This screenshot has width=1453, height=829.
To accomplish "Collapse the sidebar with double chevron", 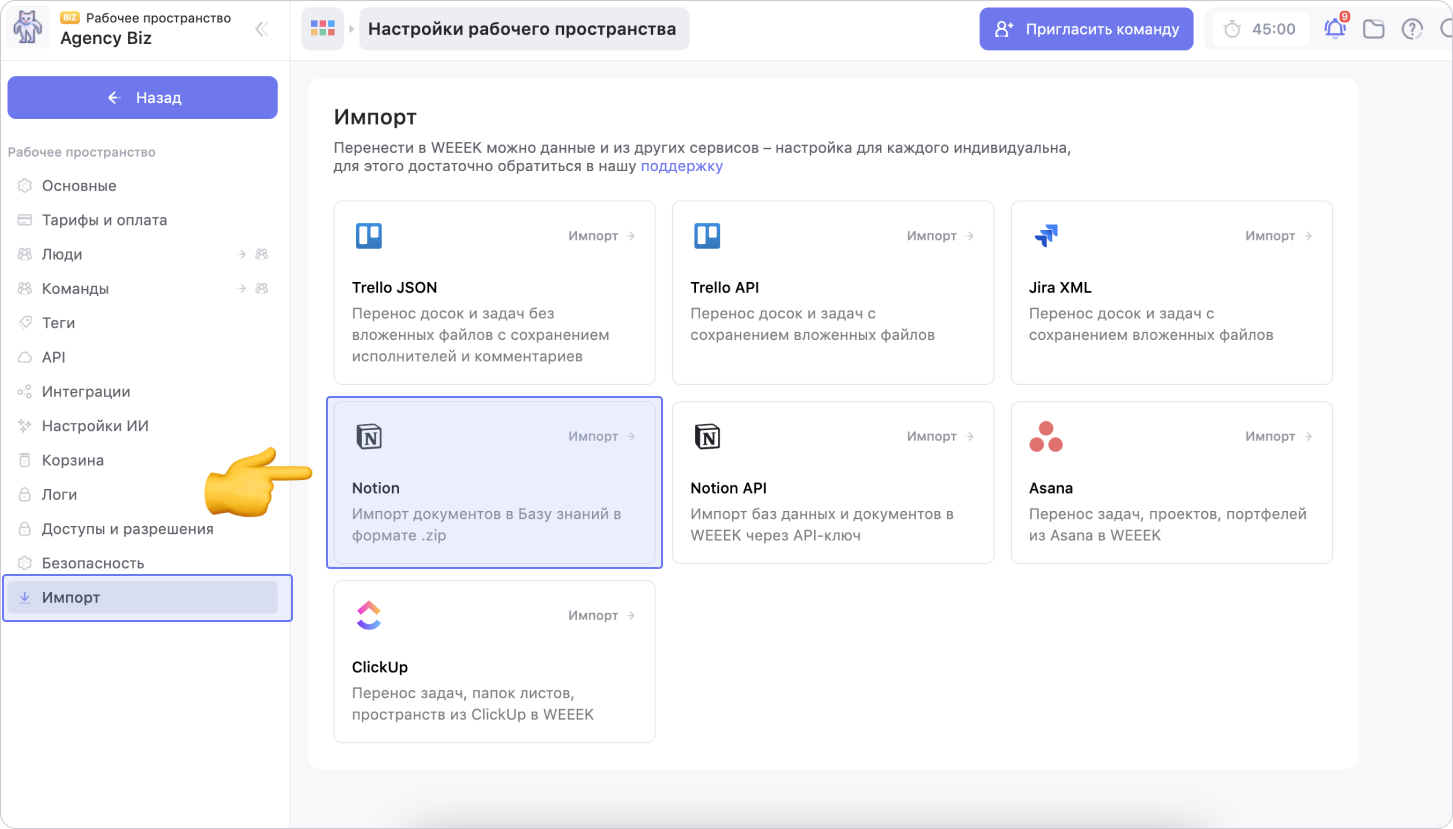I will pos(262,29).
